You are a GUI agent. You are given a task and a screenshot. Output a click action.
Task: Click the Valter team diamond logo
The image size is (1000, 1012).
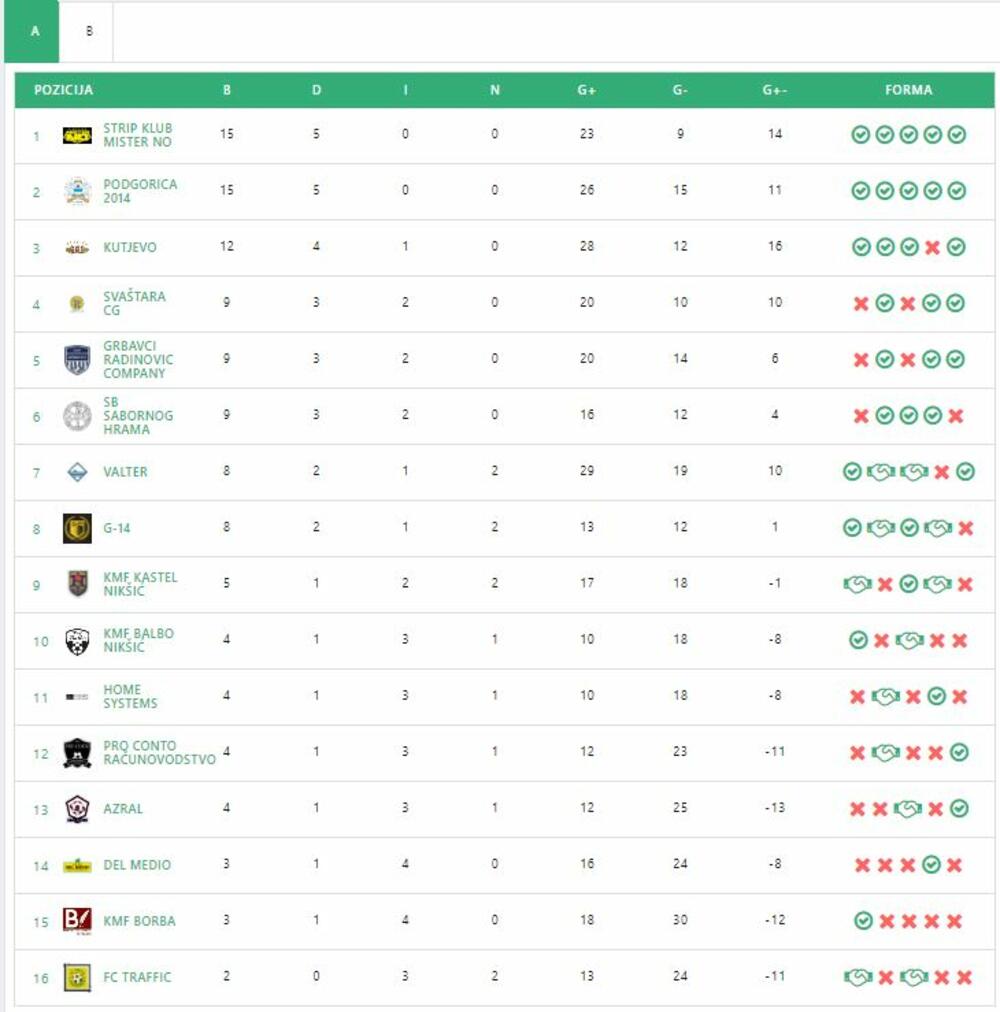point(77,472)
